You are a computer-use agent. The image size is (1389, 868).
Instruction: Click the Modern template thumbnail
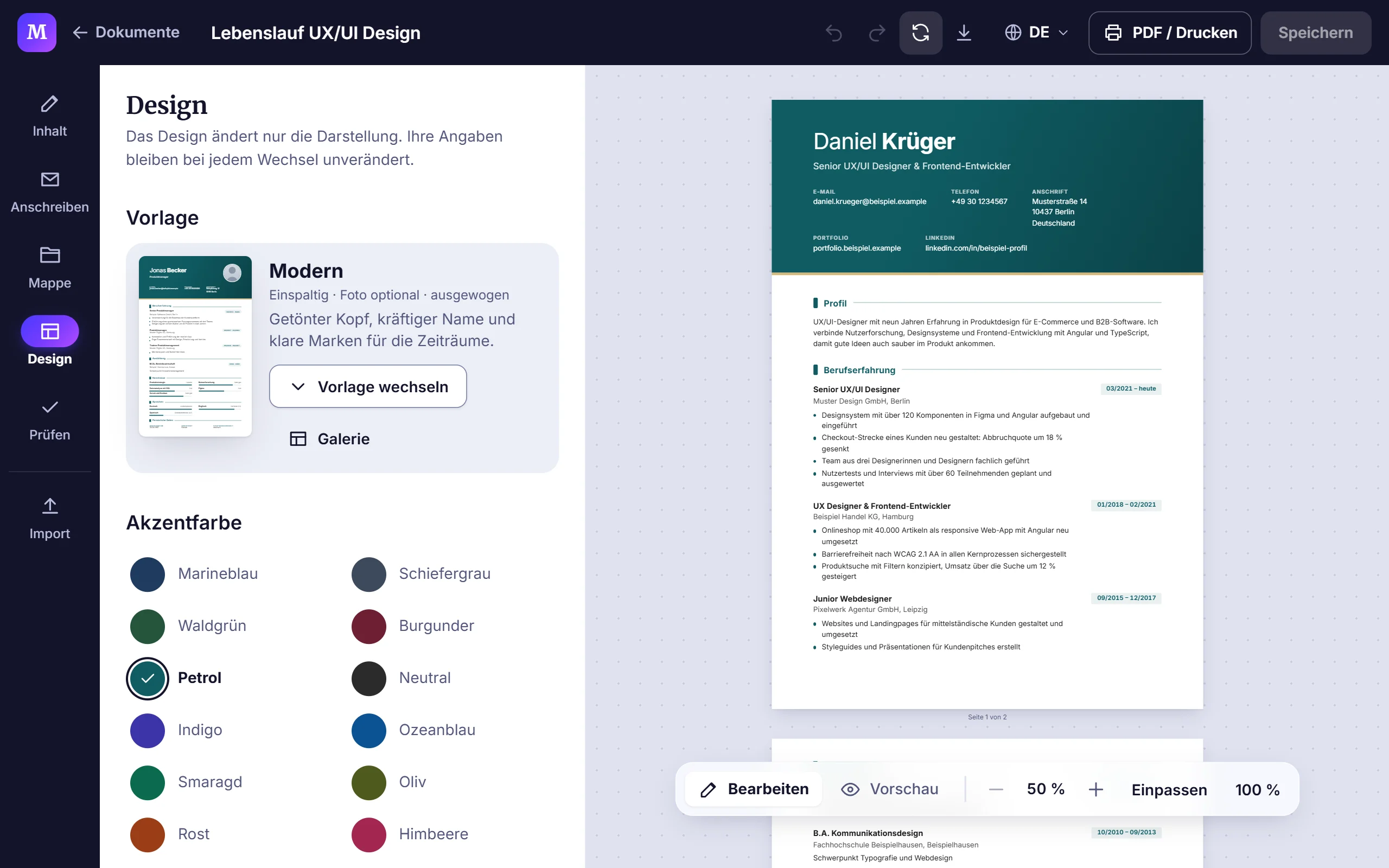click(x=195, y=346)
